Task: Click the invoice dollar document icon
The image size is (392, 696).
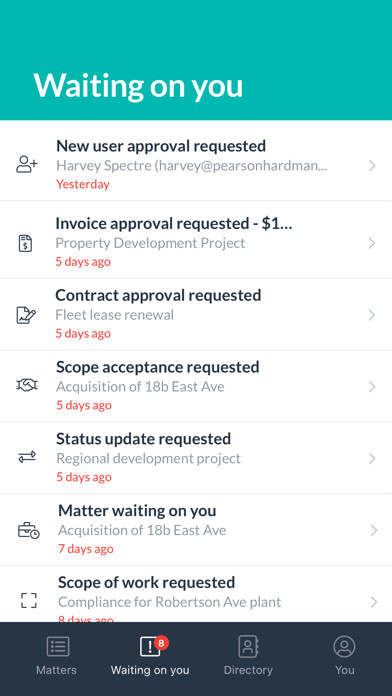Action: 25,244
